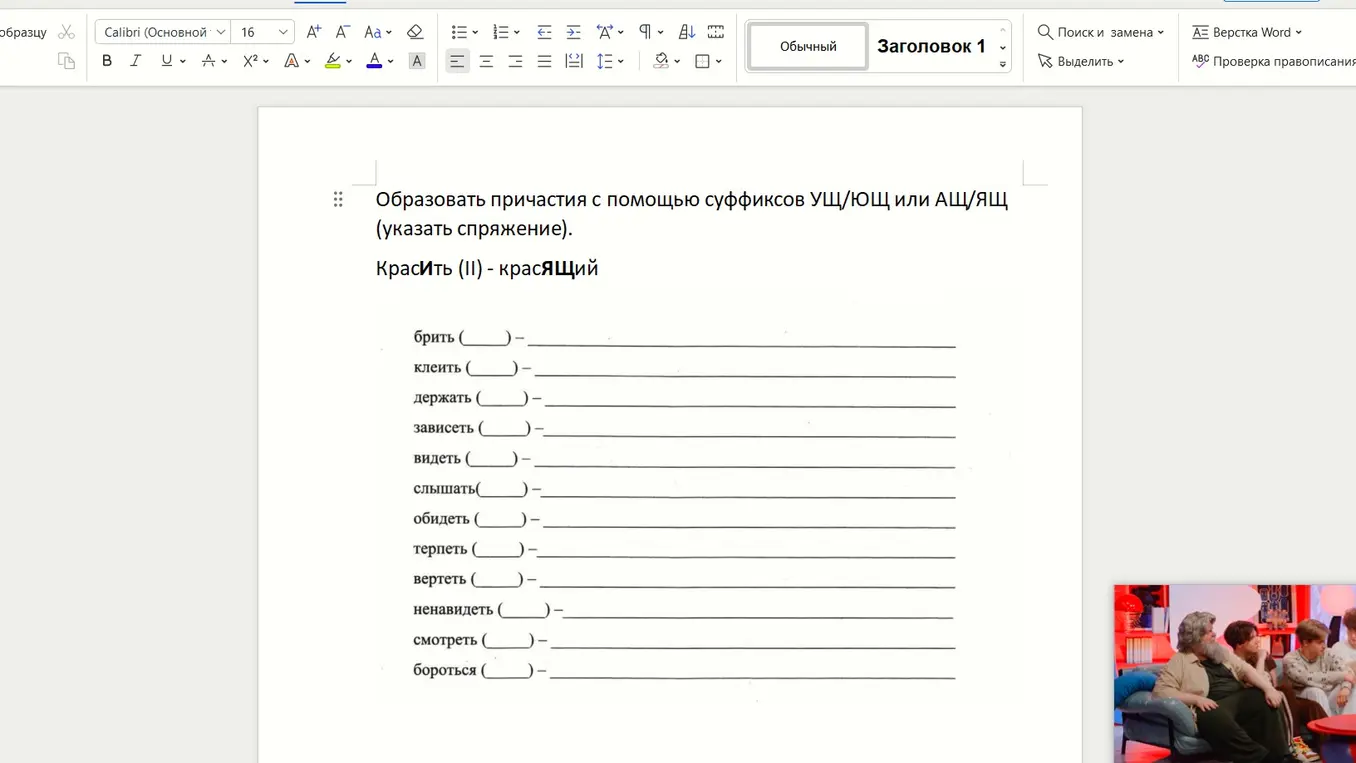This screenshot has height=763, width=1356.
Task: Click paragraph drag handle beside the heading
Action: [338, 200]
